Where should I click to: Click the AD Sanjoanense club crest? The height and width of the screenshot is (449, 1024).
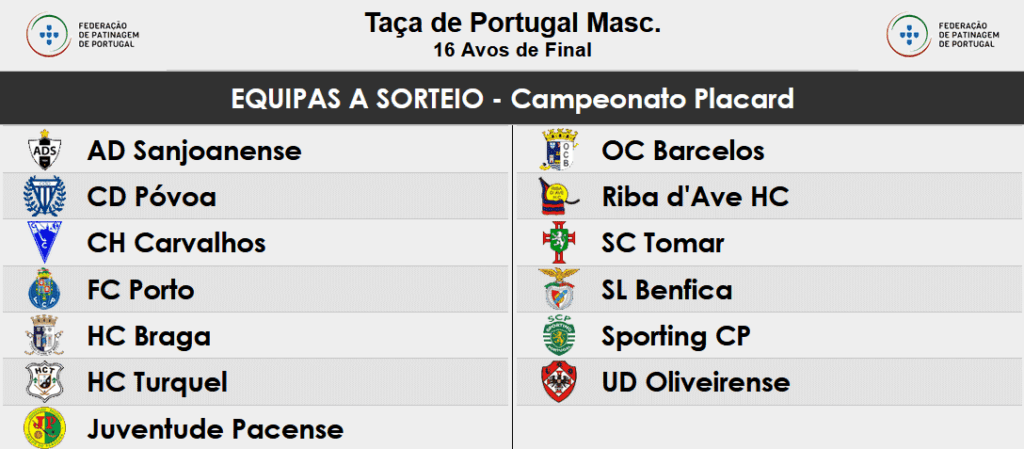point(45,151)
